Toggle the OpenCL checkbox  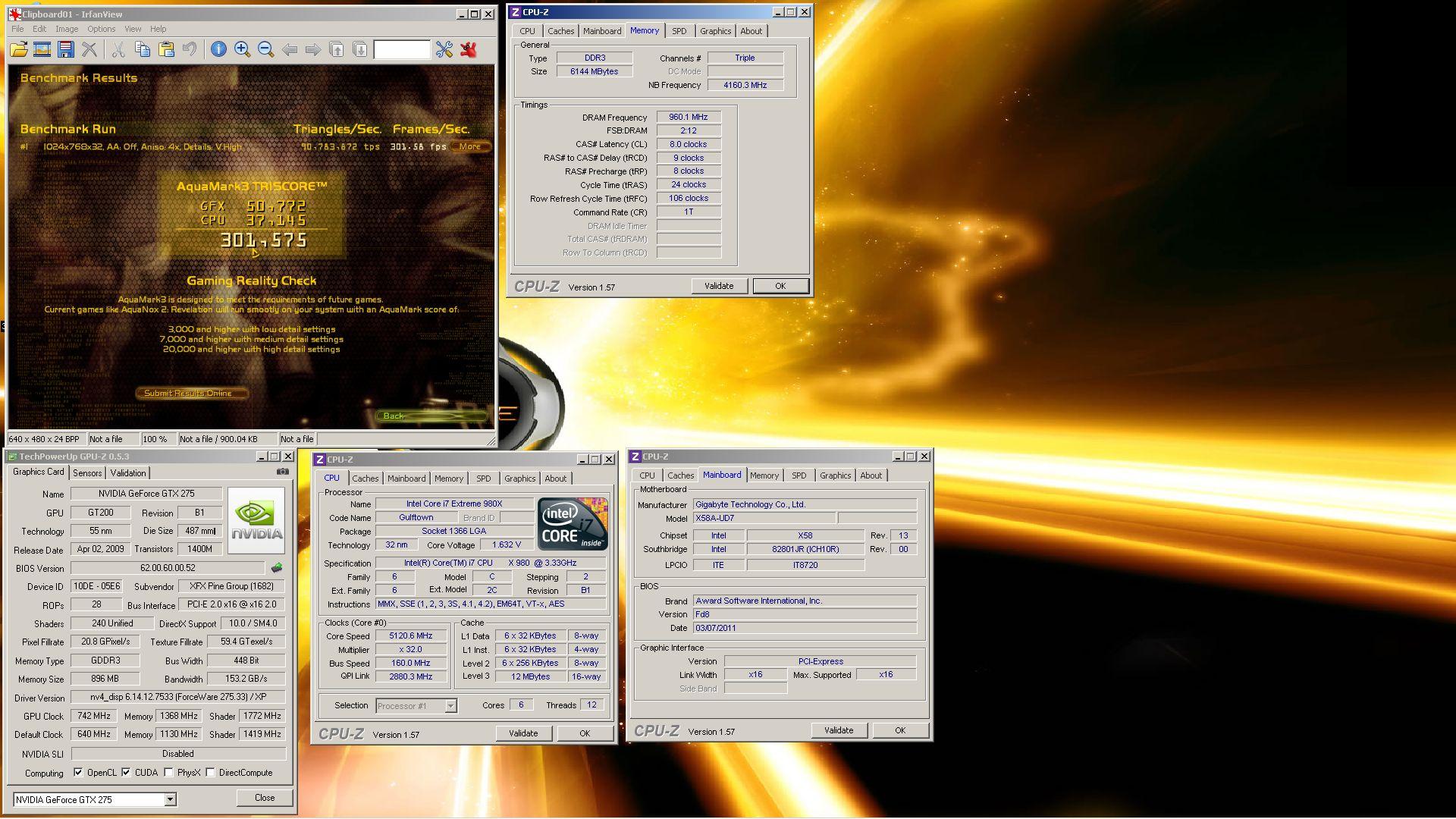[78, 773]
